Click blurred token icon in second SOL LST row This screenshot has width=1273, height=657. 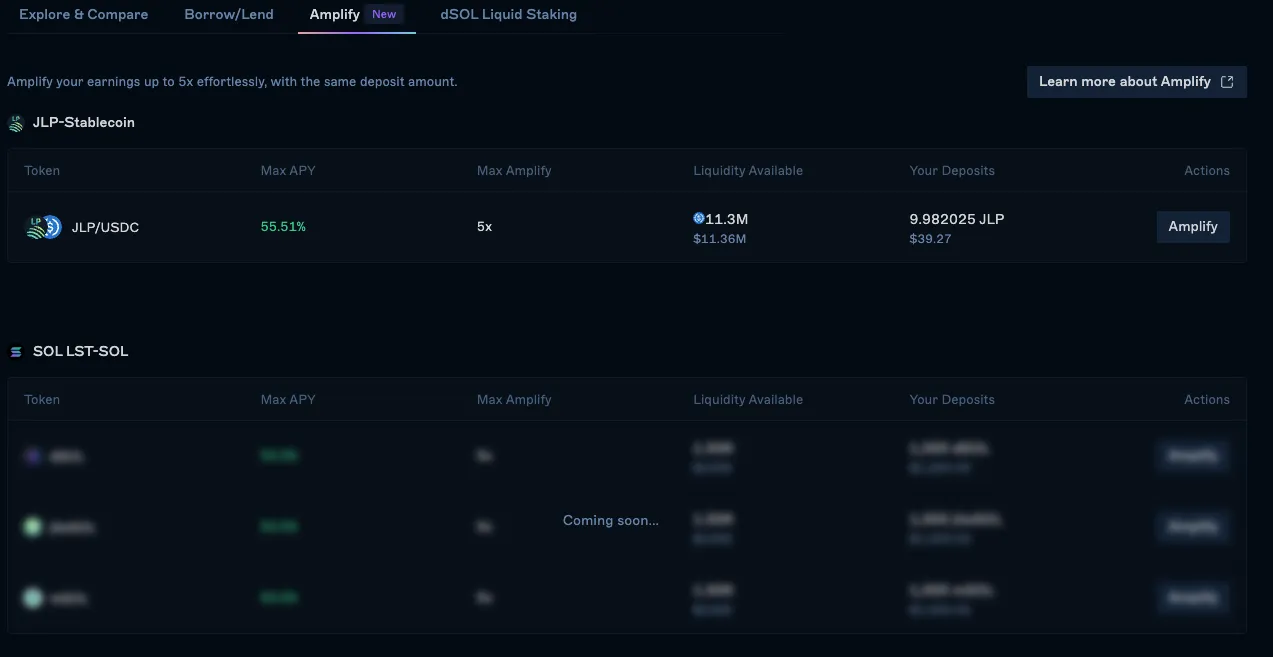(33, 526)
